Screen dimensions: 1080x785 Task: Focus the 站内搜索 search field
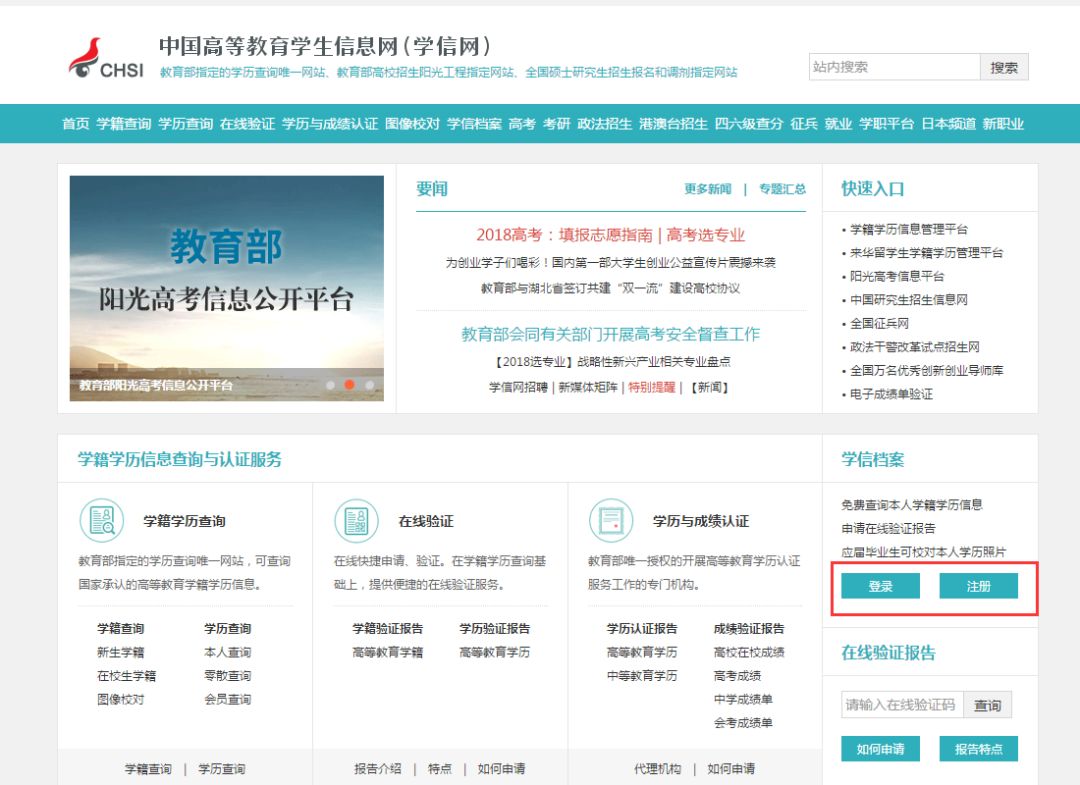[893, 67]
